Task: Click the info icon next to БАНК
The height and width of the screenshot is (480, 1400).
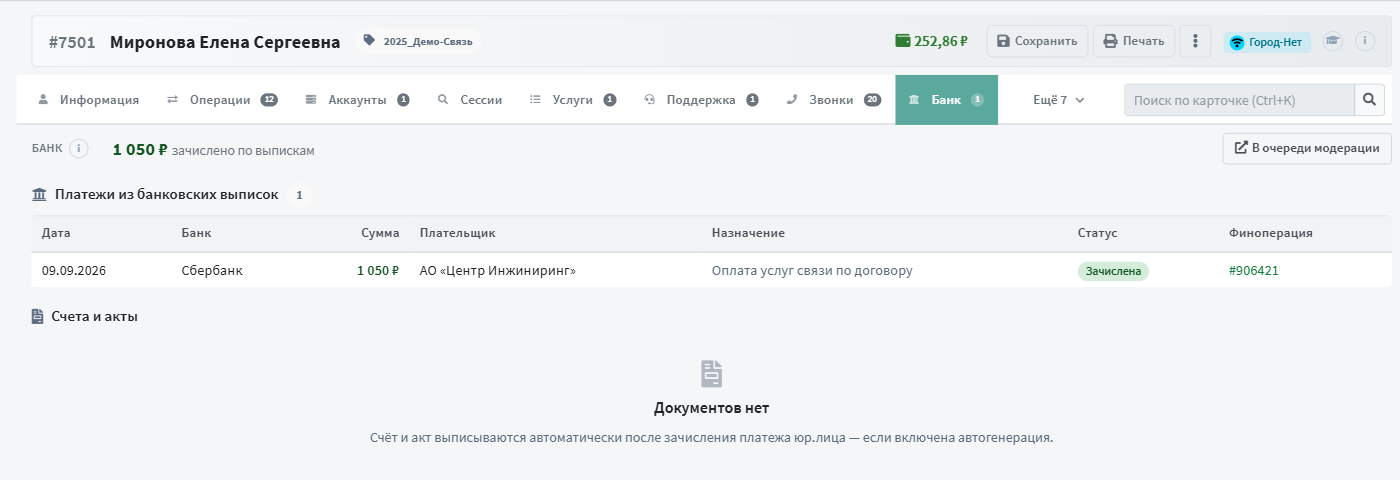Action: 79,149
